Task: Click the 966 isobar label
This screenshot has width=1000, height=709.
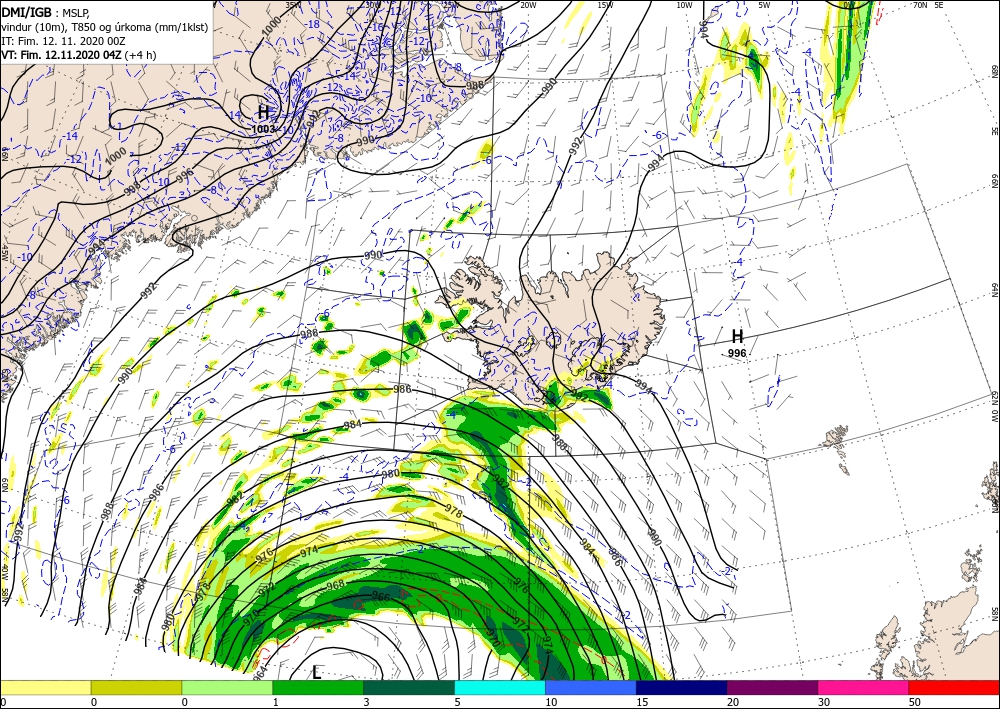Action: [381, 597]
